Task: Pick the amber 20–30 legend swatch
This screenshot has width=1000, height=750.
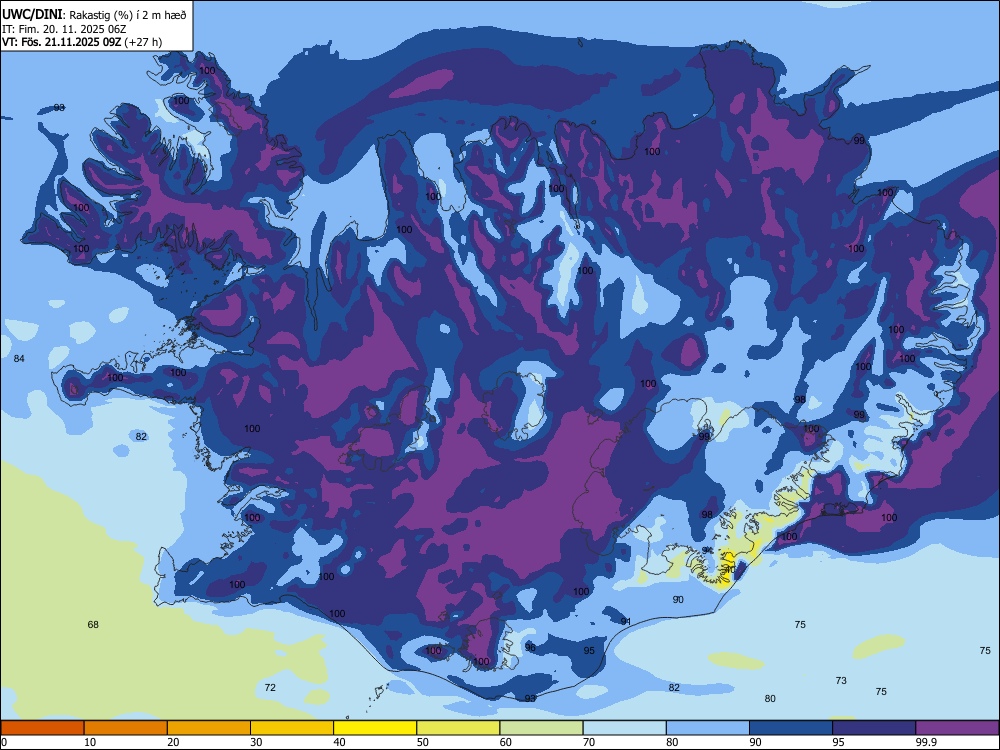Action: click(209, 728)
